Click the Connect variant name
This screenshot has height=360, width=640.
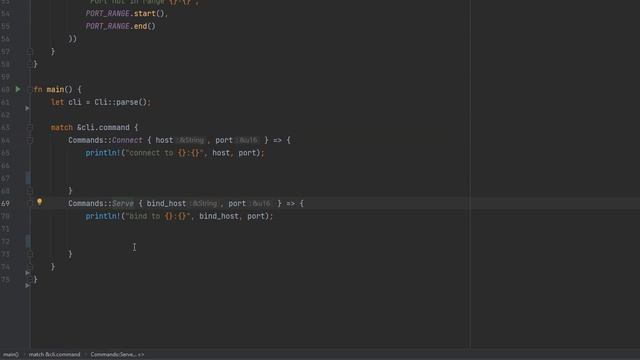127,140
